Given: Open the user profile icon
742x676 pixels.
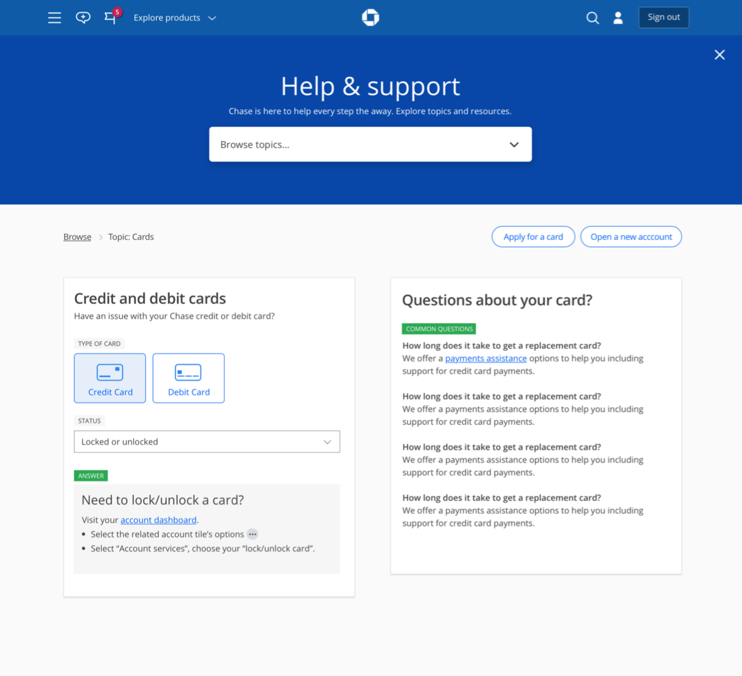Looking at the screenshot, I should coord(618,17).
